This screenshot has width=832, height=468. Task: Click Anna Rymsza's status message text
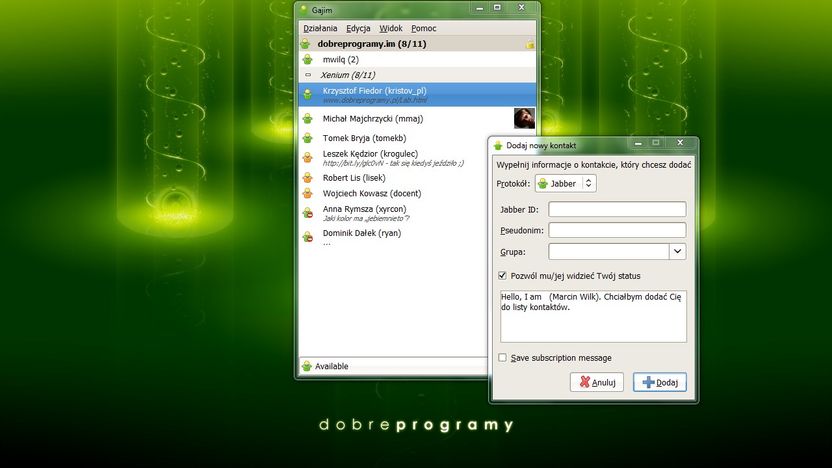click(366, 219)
